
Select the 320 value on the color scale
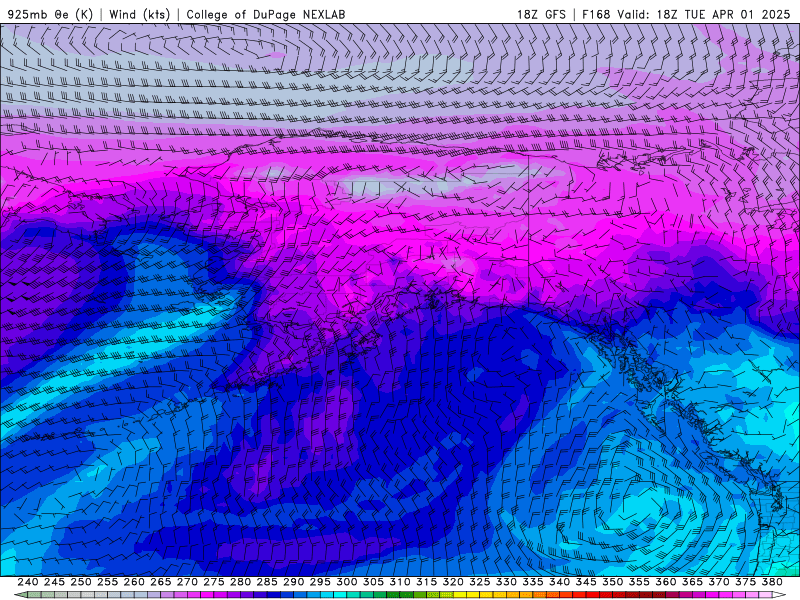pyautogui.click(x=453, y=582)
